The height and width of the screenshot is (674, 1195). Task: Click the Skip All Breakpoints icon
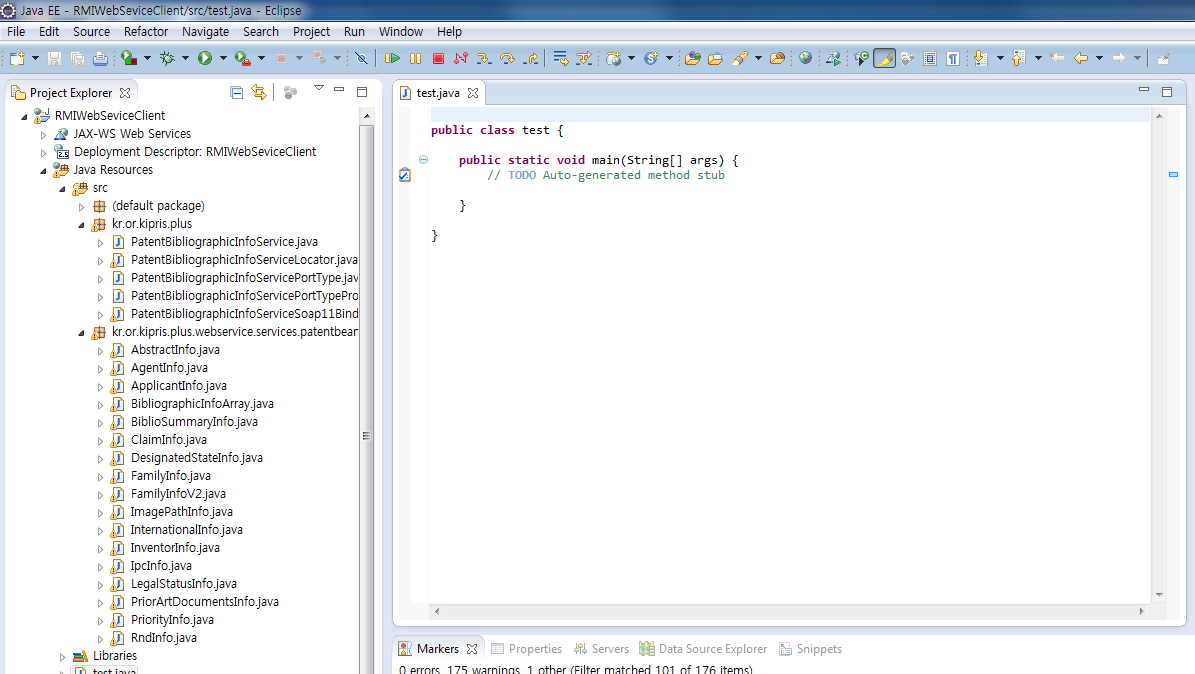pyautogui.click(x=361, y=59)
